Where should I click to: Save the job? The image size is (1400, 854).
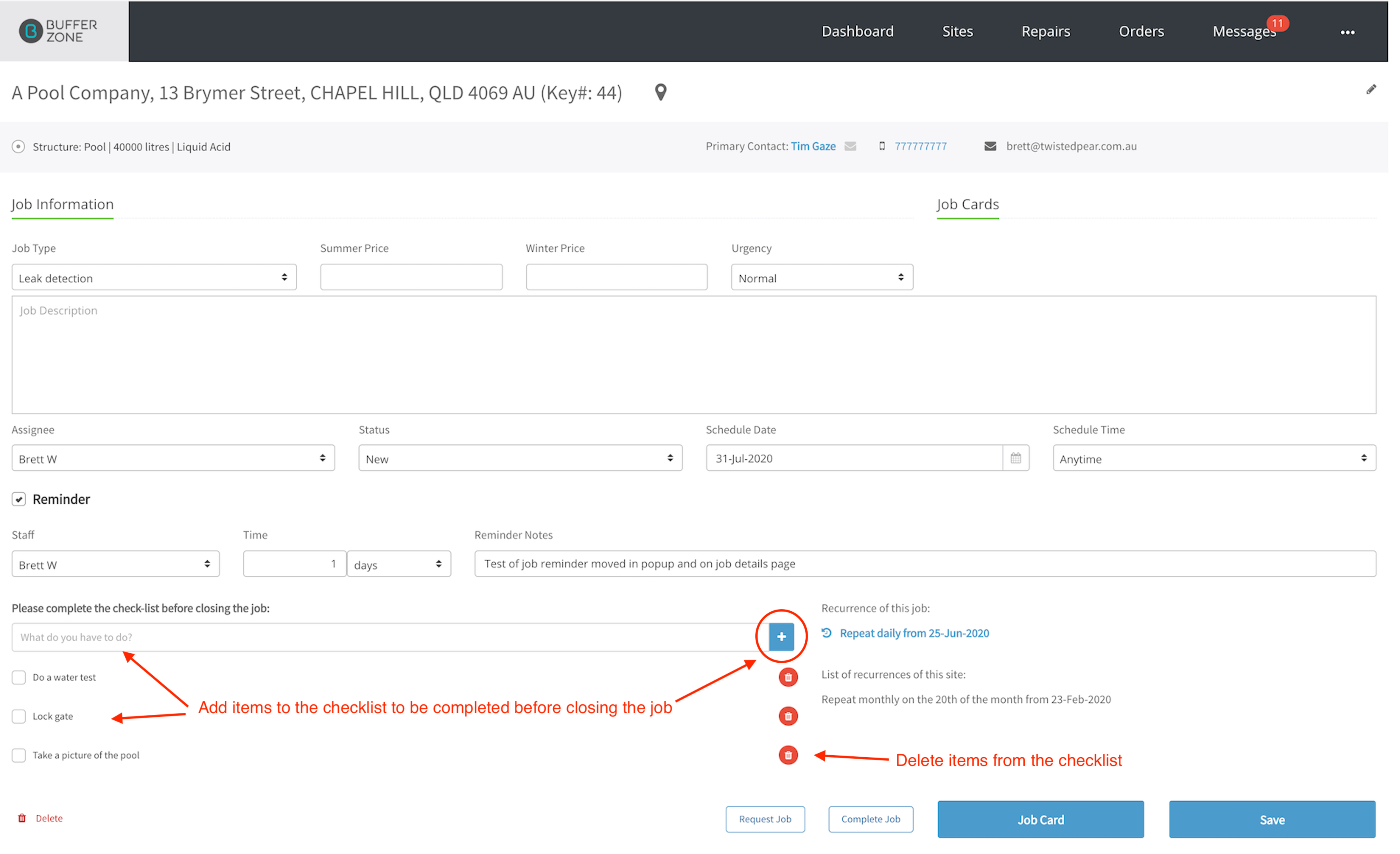tap(1272, 819)
